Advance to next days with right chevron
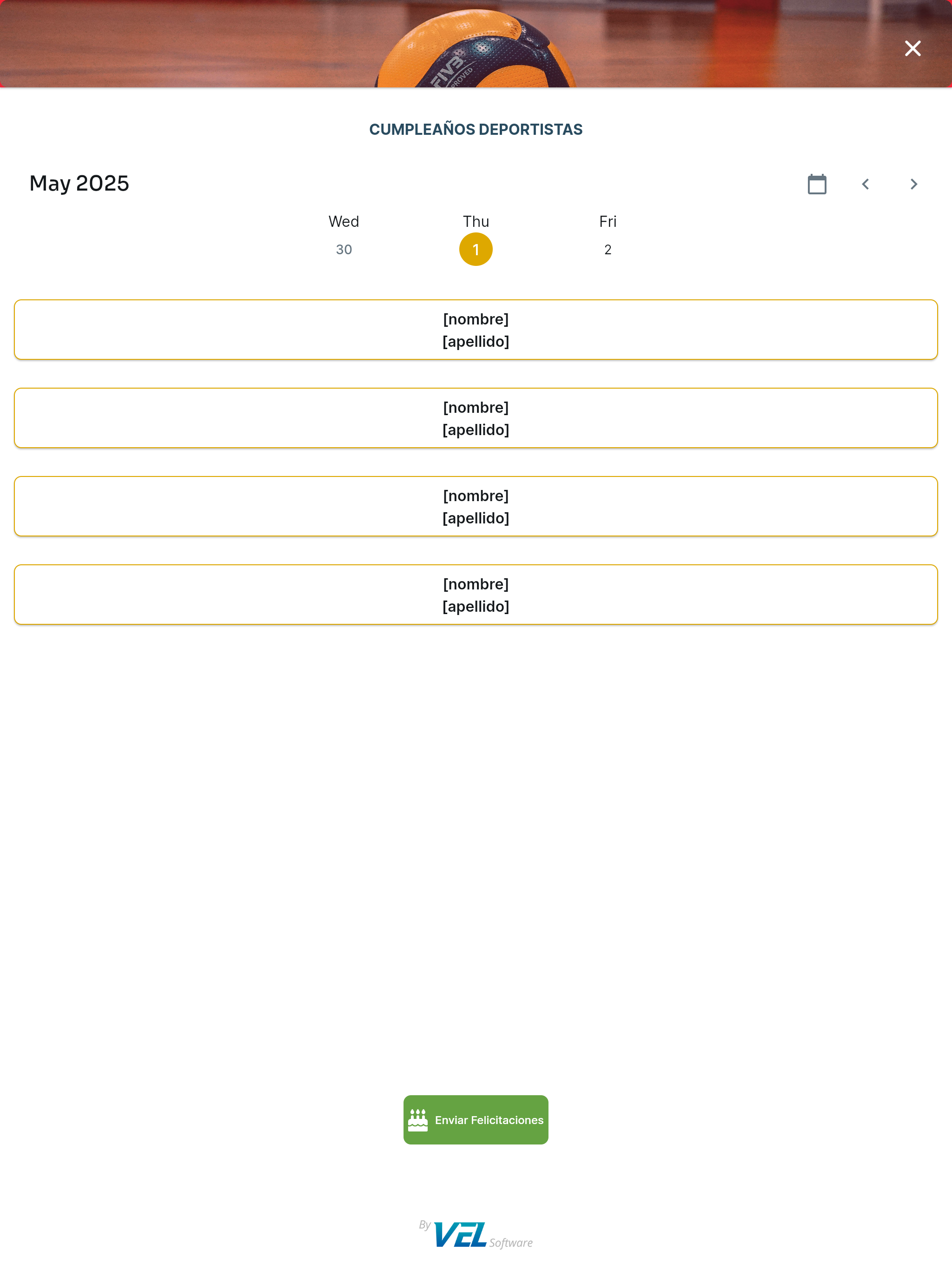Image resolution: width=952 pixels, height=1270 pixels. pos(913,184)
